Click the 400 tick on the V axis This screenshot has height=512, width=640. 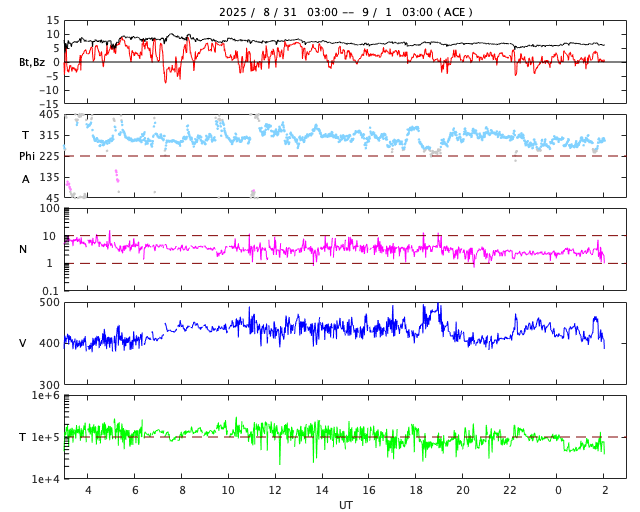point(49,343)
